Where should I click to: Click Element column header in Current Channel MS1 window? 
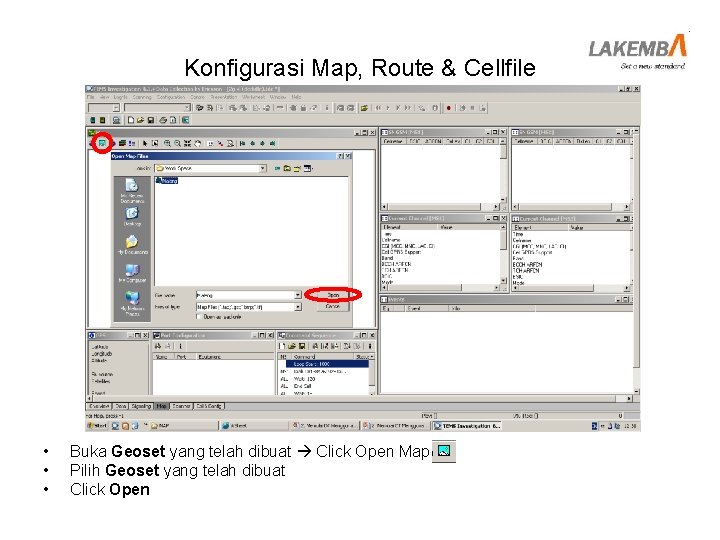pyautogui.click(x=409, y=227)
